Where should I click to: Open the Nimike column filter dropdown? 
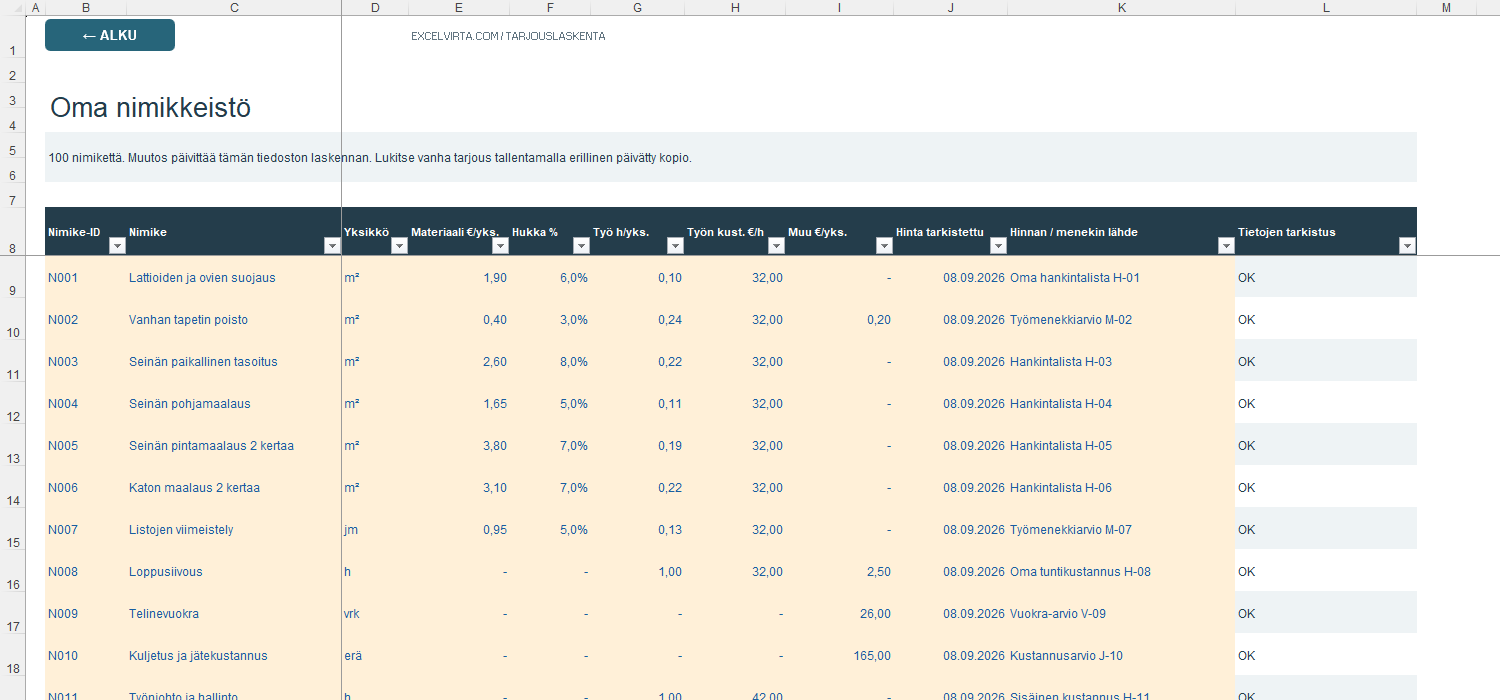[x=332, y=246]
